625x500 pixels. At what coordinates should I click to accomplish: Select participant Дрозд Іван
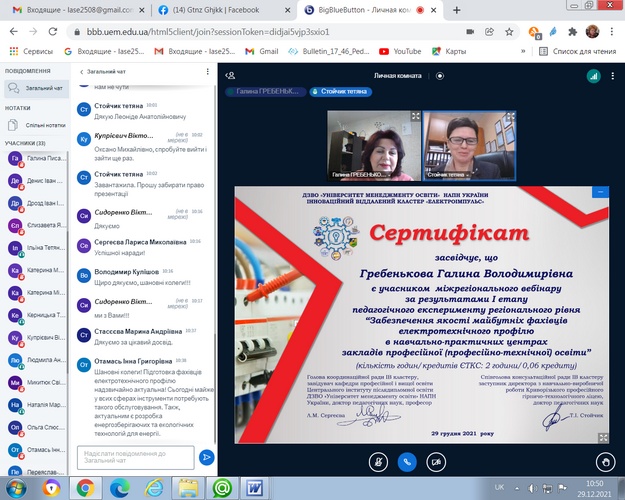click(37, 203)
